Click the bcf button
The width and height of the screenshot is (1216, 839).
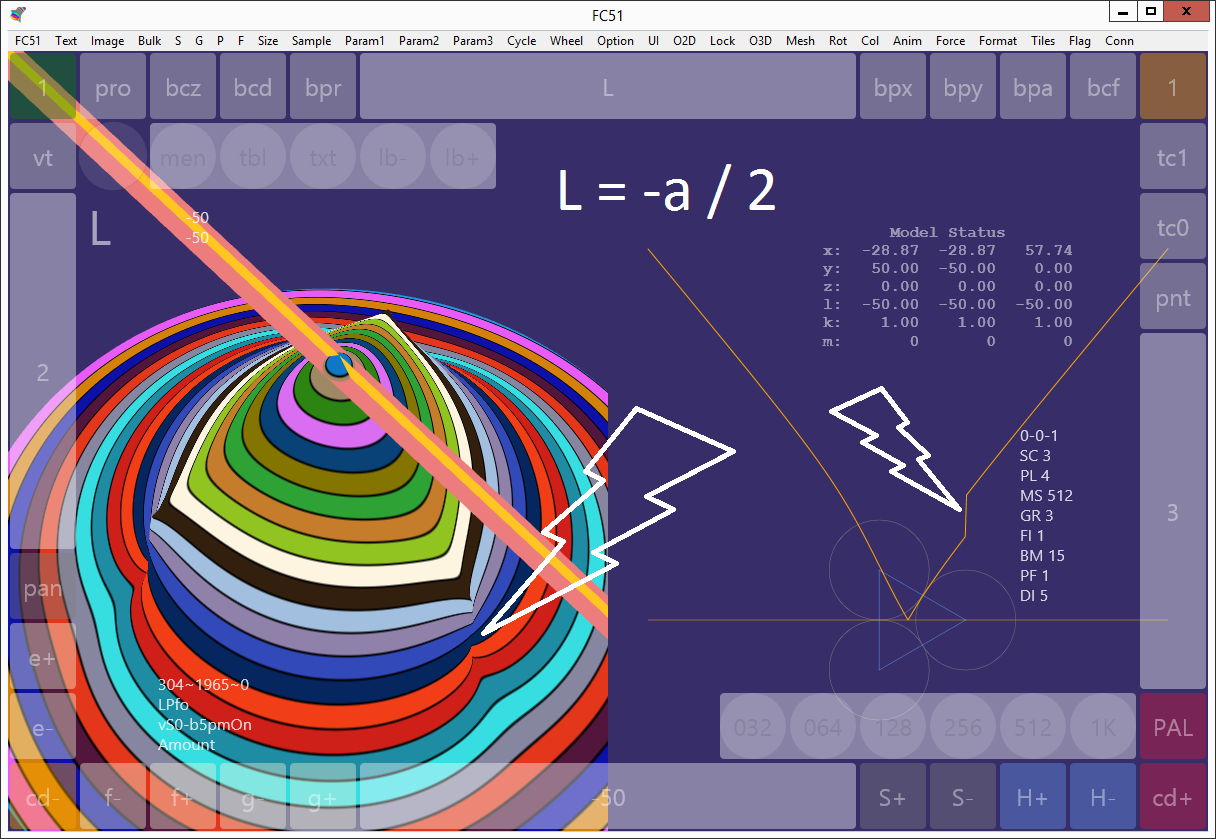1103,87
